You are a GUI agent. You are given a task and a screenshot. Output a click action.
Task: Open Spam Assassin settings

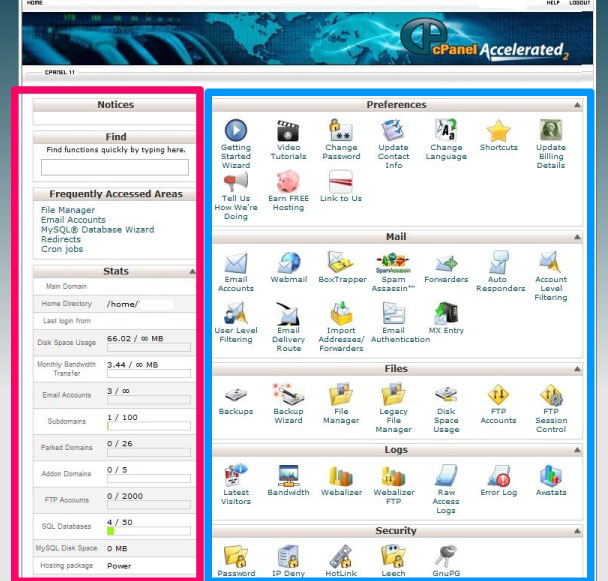click(393, 263)
